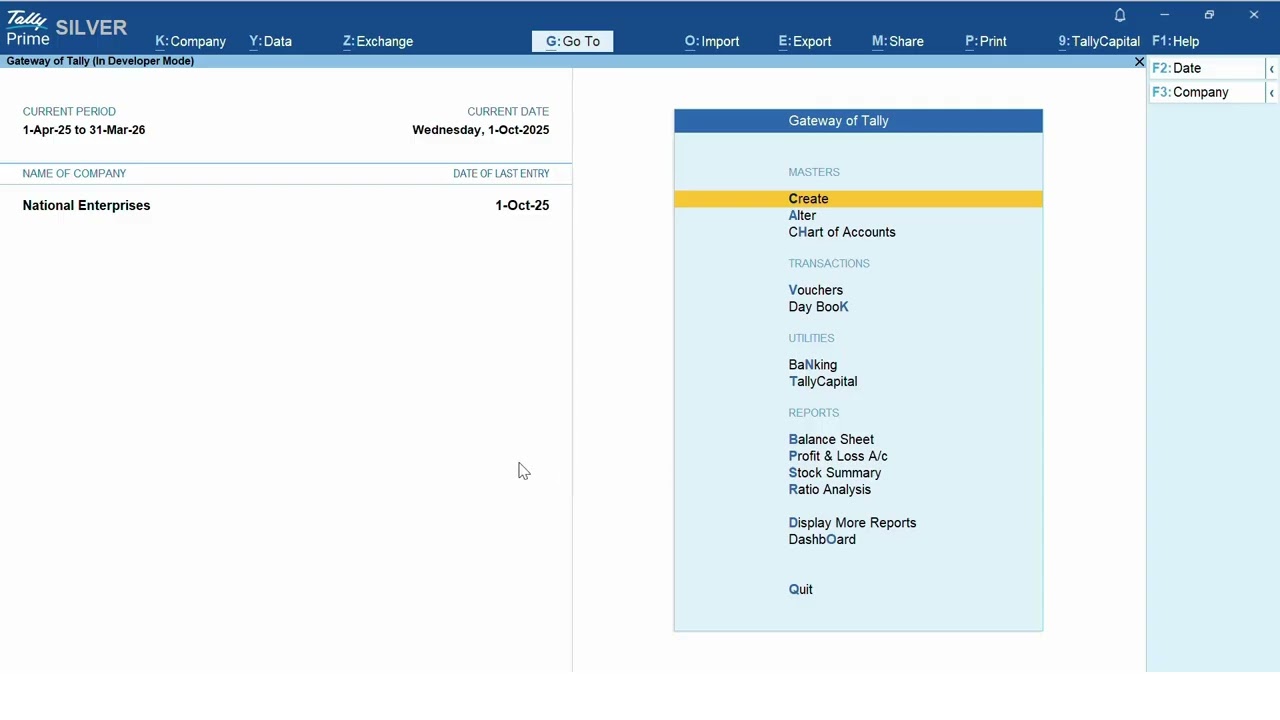
Task: Open the E: Export menu
Action: [804, 41]
